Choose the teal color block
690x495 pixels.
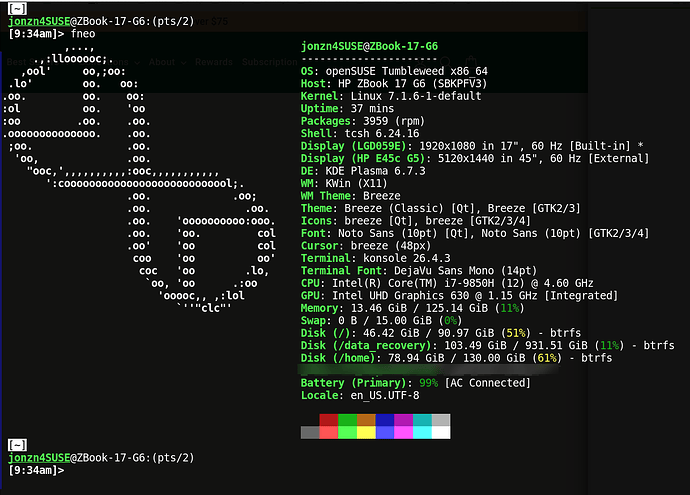coord(422,420)
